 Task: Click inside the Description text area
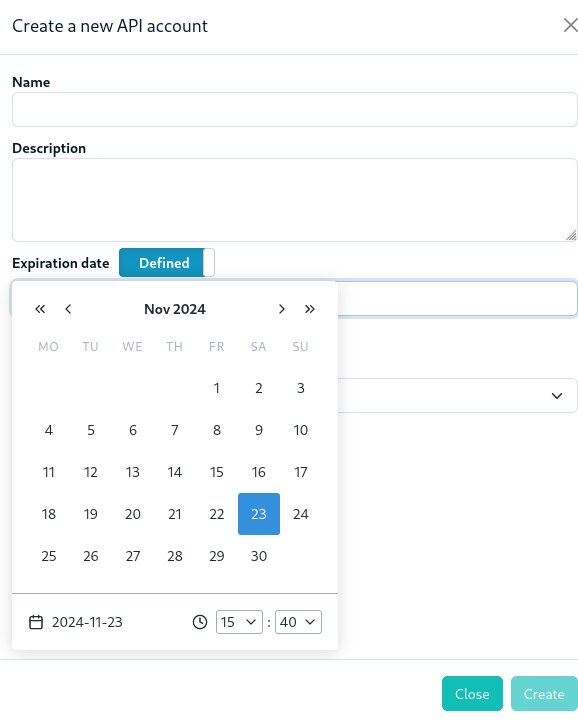point(295,200)
